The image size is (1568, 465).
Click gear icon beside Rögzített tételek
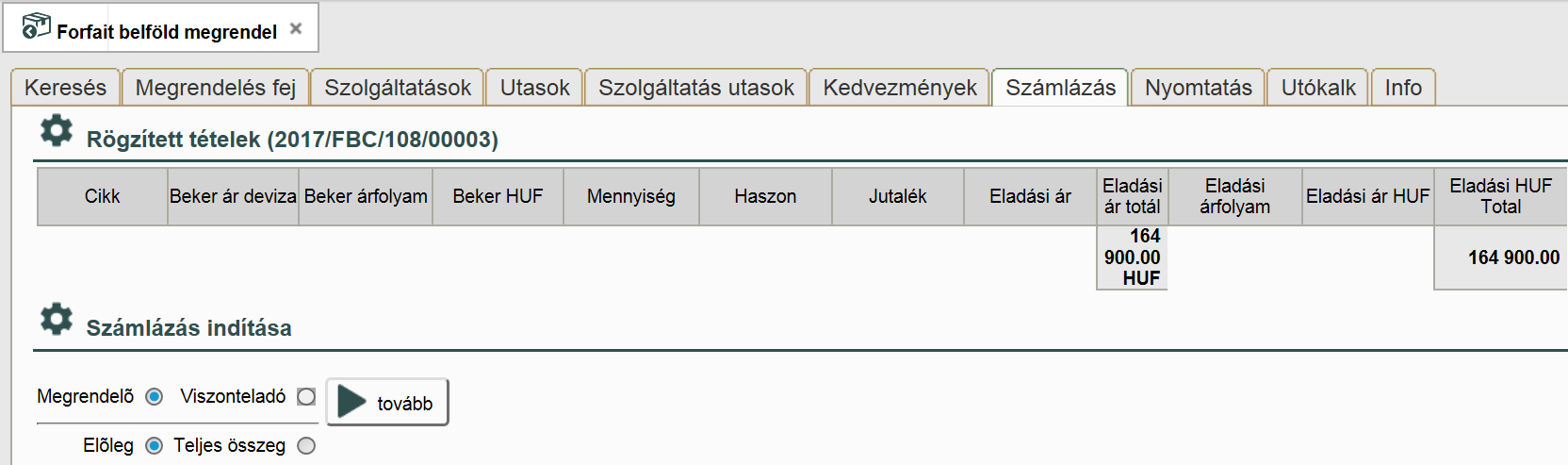point(57,130)
